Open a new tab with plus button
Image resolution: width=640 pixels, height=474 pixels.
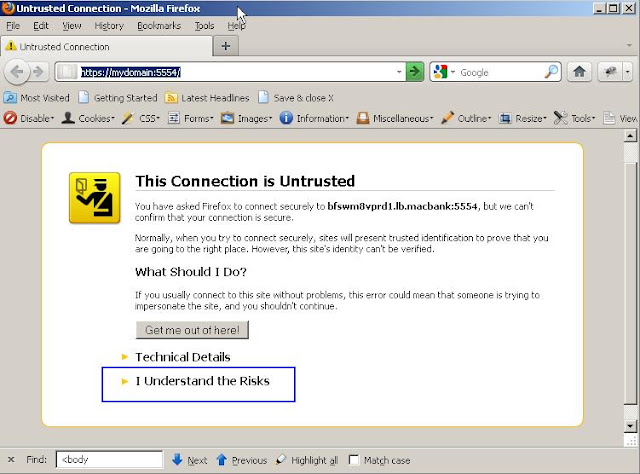pyautogui.click(x=226, y=46)
